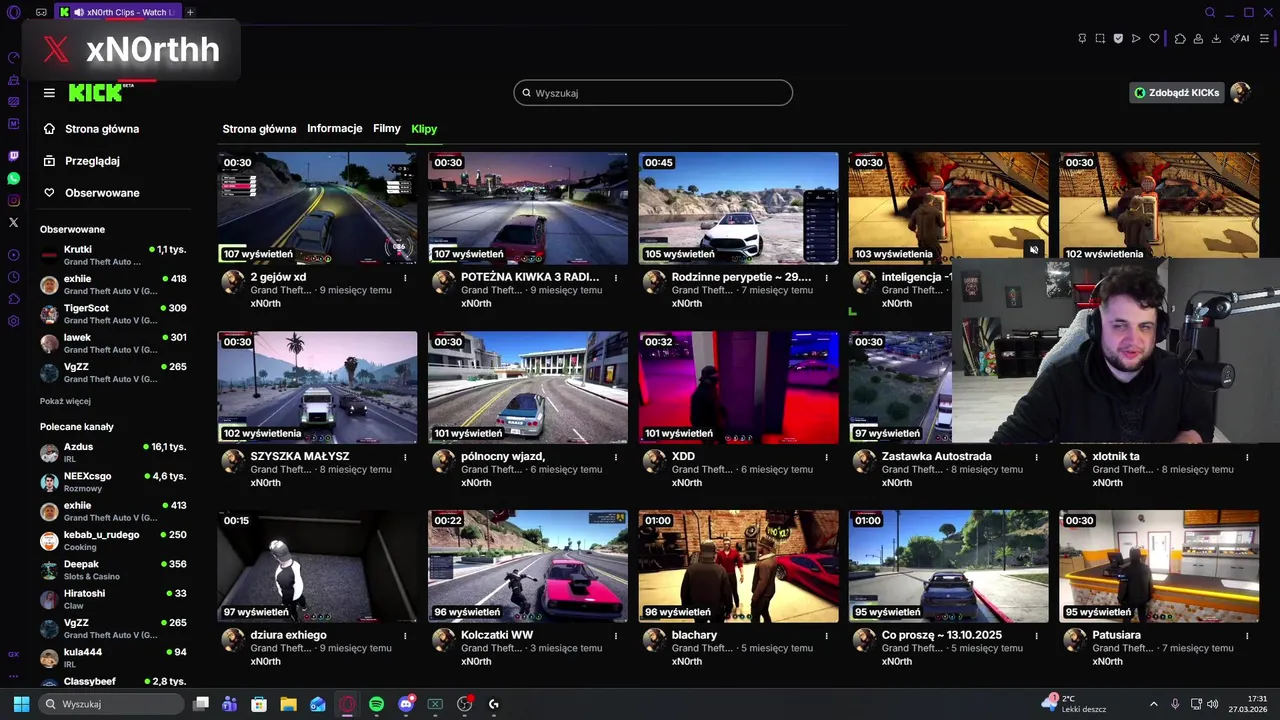Open Instagram in the Opera sidebar
Viewport: 1280px width, 720px height.
tap(13, 200)
